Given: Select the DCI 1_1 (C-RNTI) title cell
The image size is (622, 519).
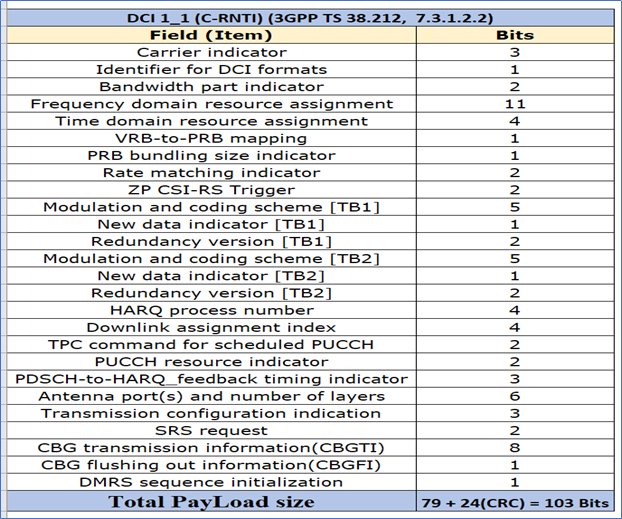Looking at the screenshot, I should [x=311, y=18].
